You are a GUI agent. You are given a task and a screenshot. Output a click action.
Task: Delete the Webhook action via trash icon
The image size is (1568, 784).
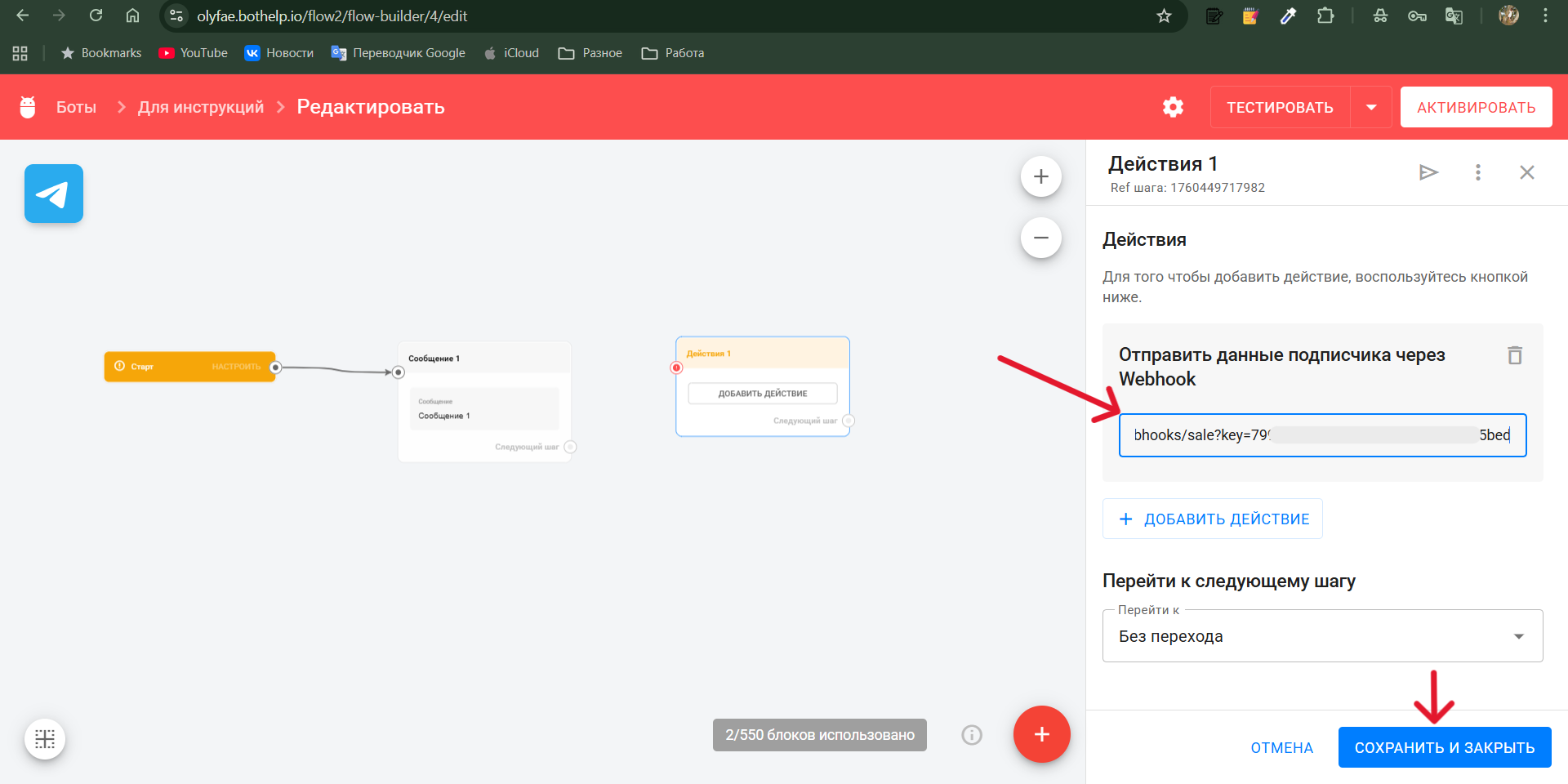(1515, 355)
